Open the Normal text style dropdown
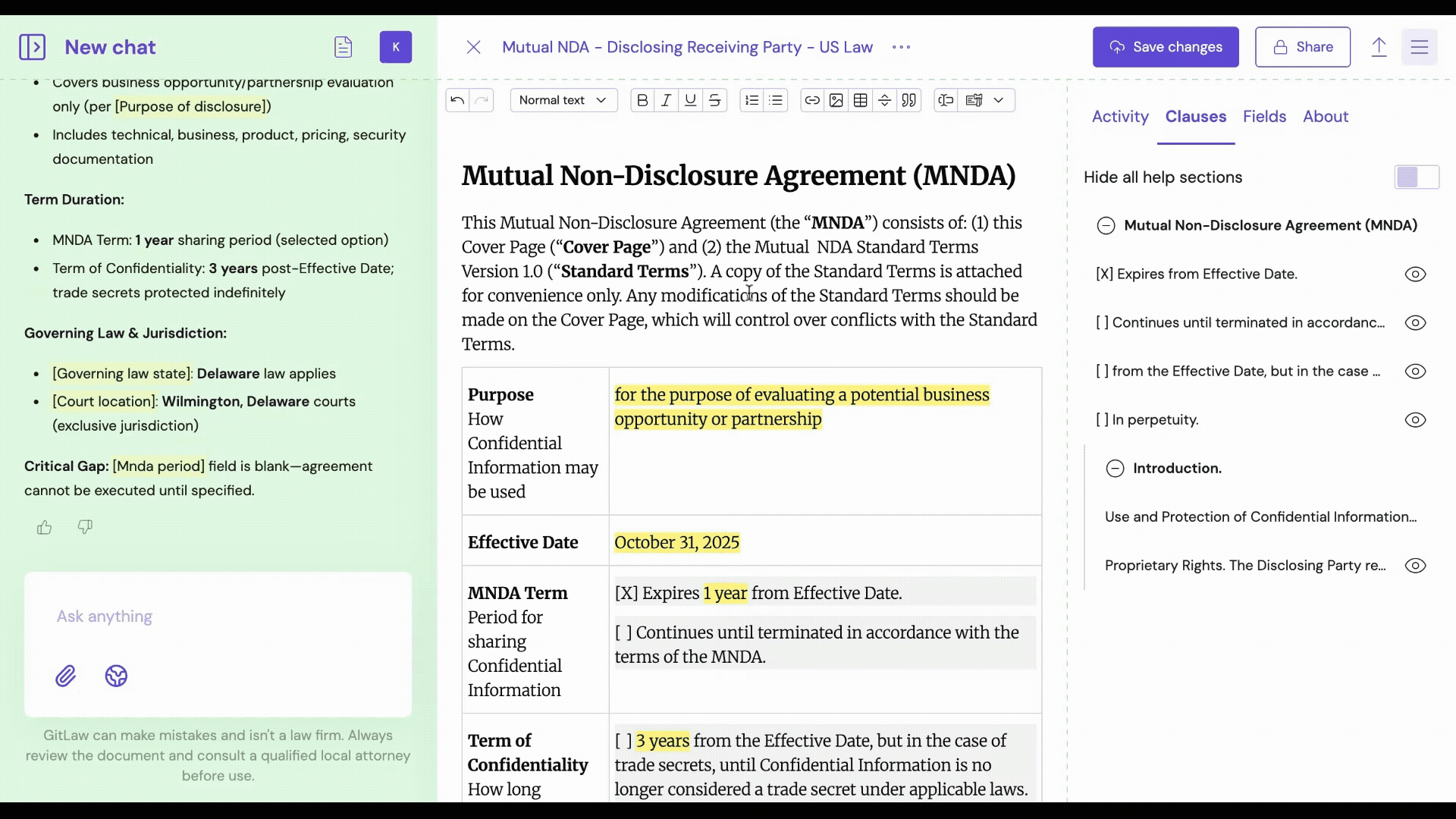 [563, 100]
